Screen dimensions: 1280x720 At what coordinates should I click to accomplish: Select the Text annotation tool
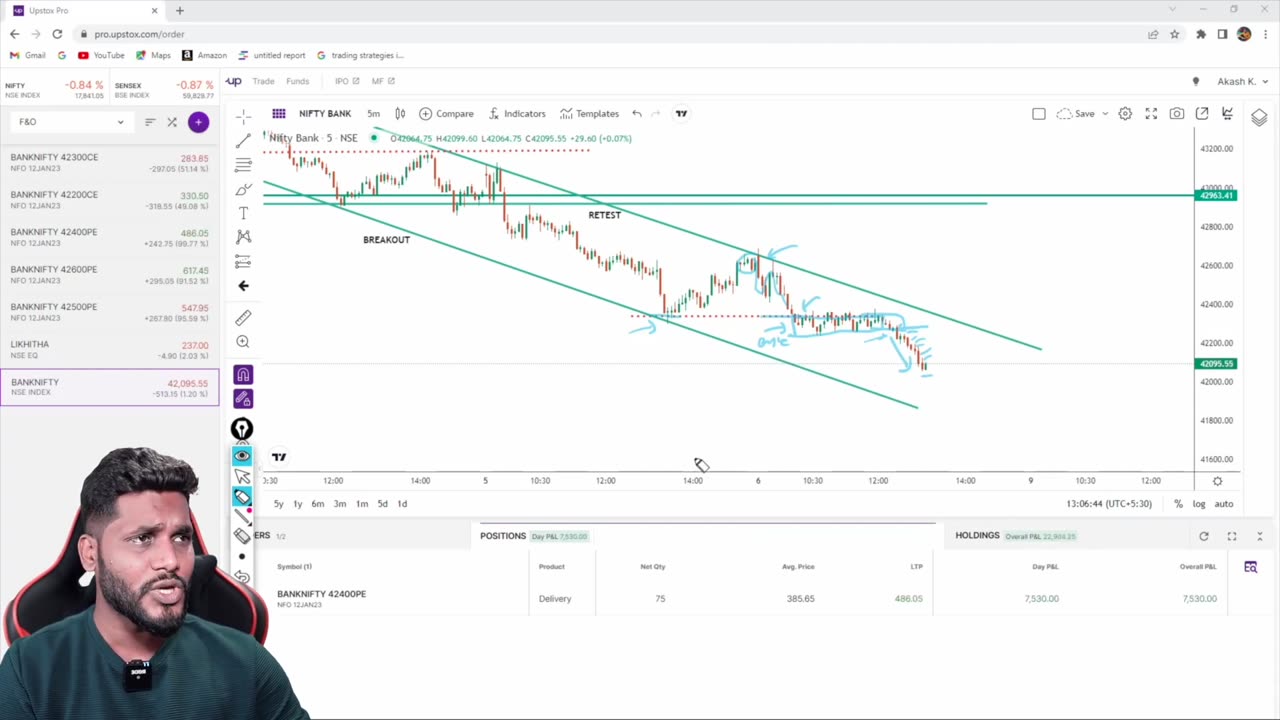coord(243,213)
